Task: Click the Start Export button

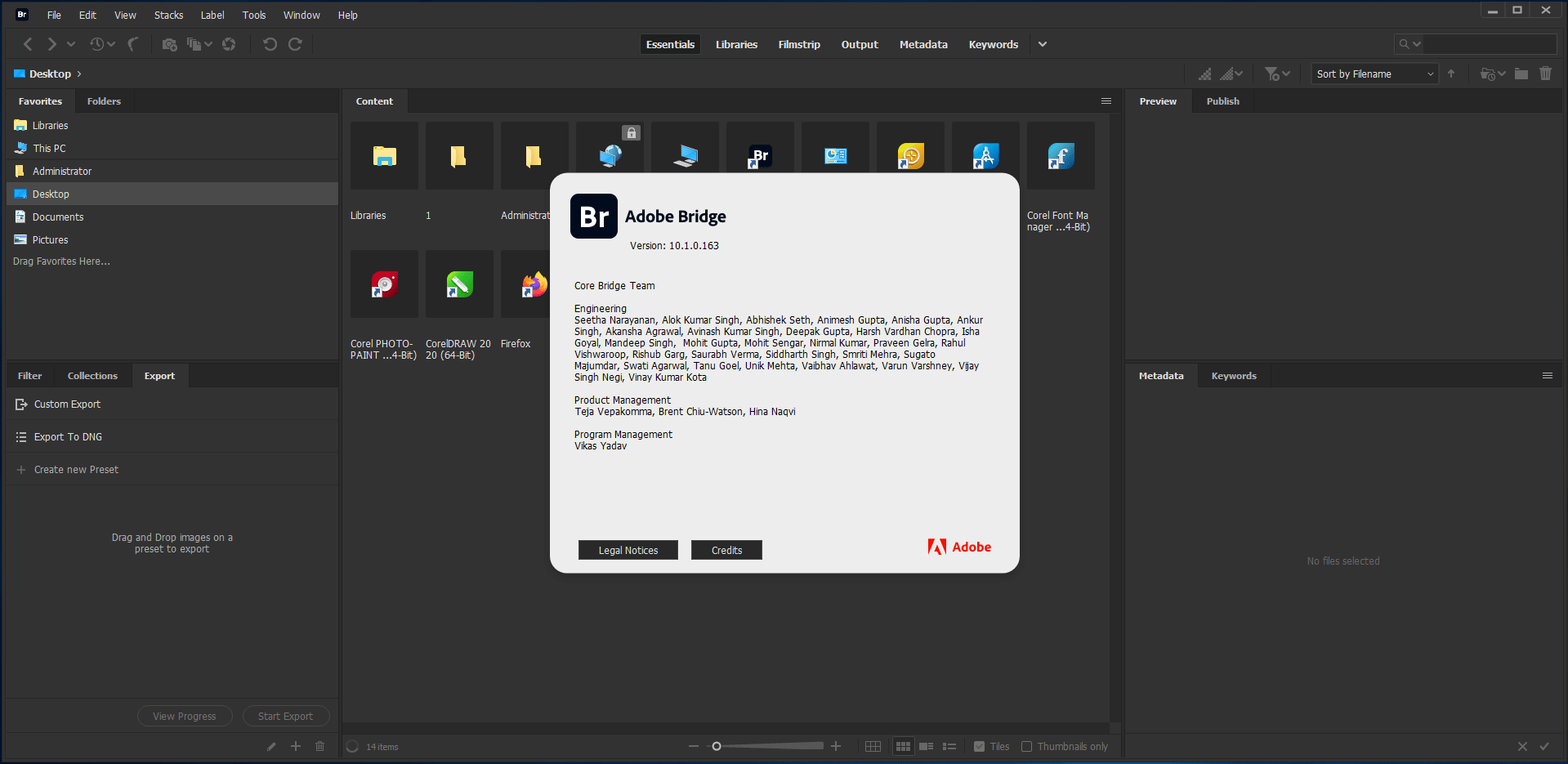Action: tap(286, 716)
